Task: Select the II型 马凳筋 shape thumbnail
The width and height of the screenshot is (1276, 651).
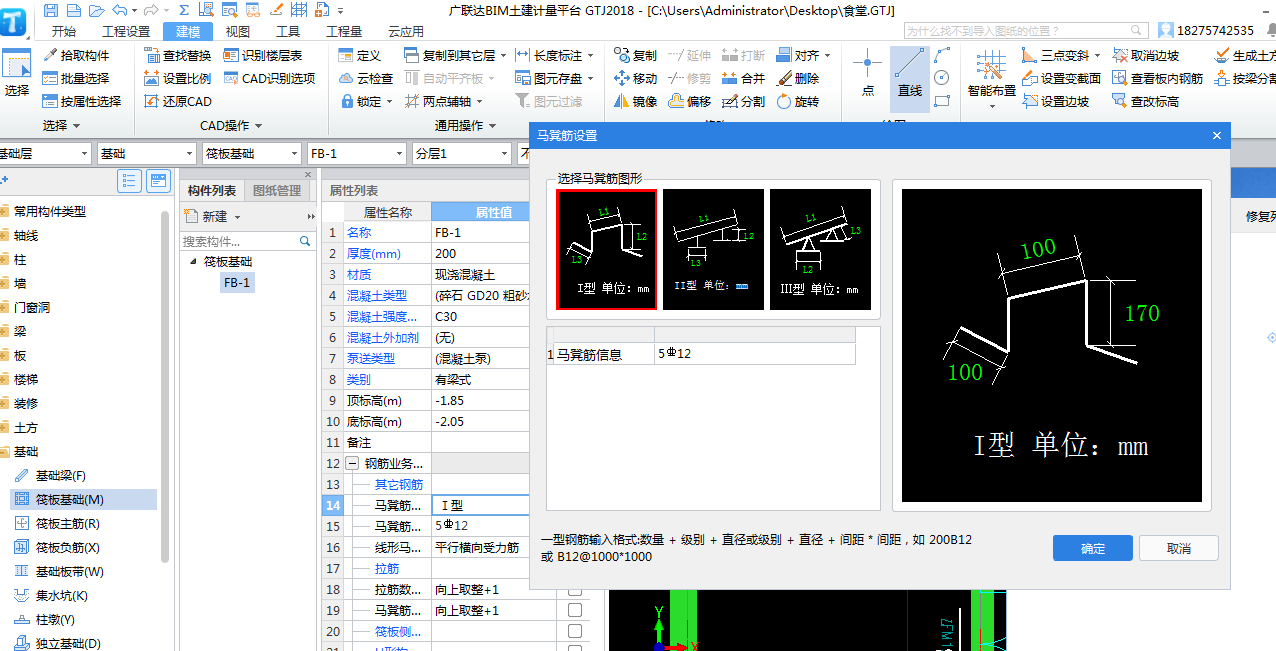Action: coord(713,249)
